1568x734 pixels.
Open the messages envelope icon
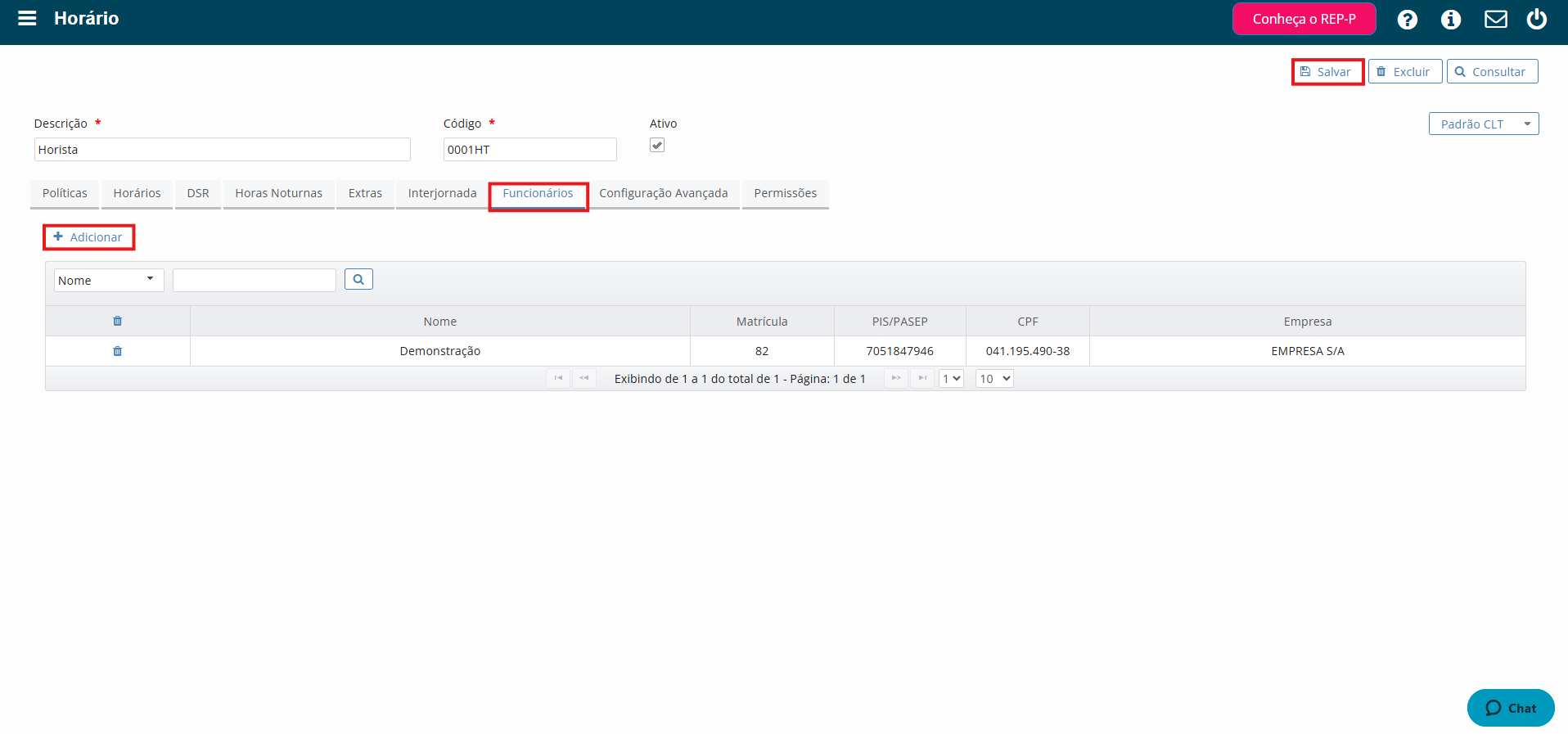click(x=1496, y=19)
